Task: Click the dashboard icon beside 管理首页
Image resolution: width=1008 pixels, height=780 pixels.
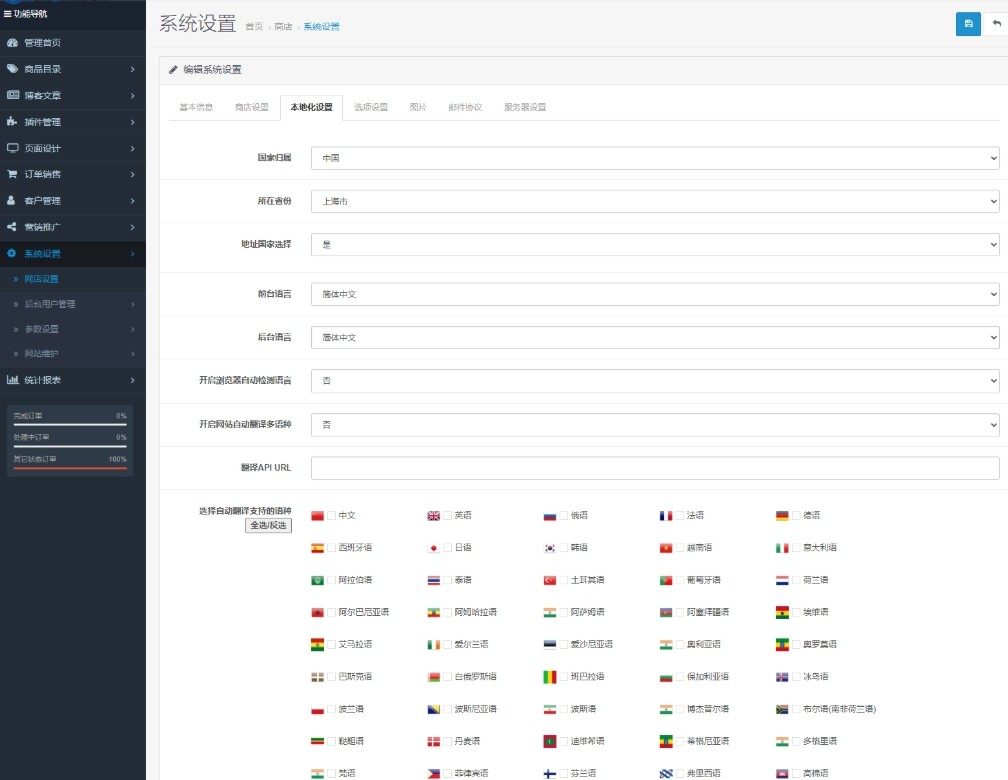Action: pyautogui.click(x=12, y=42)
